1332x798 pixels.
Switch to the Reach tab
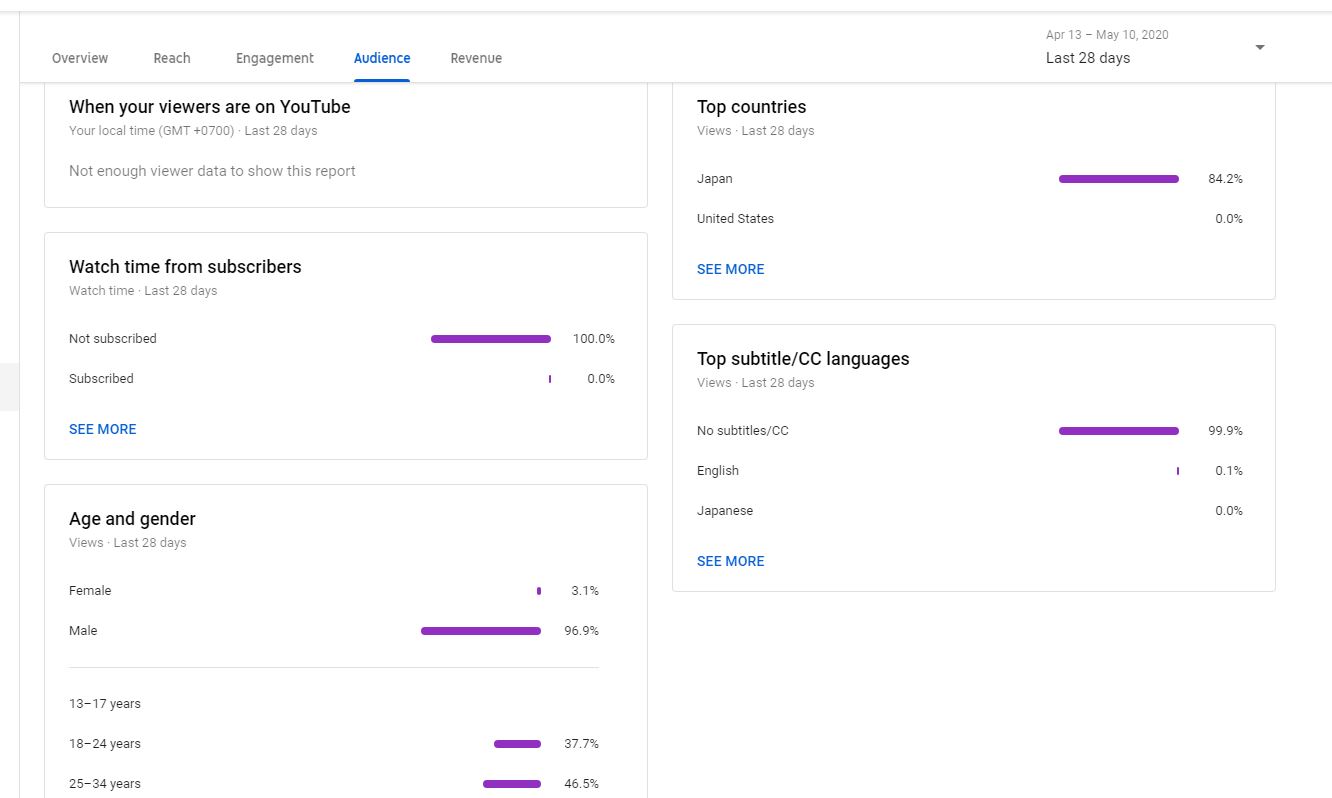coord(172,58)
